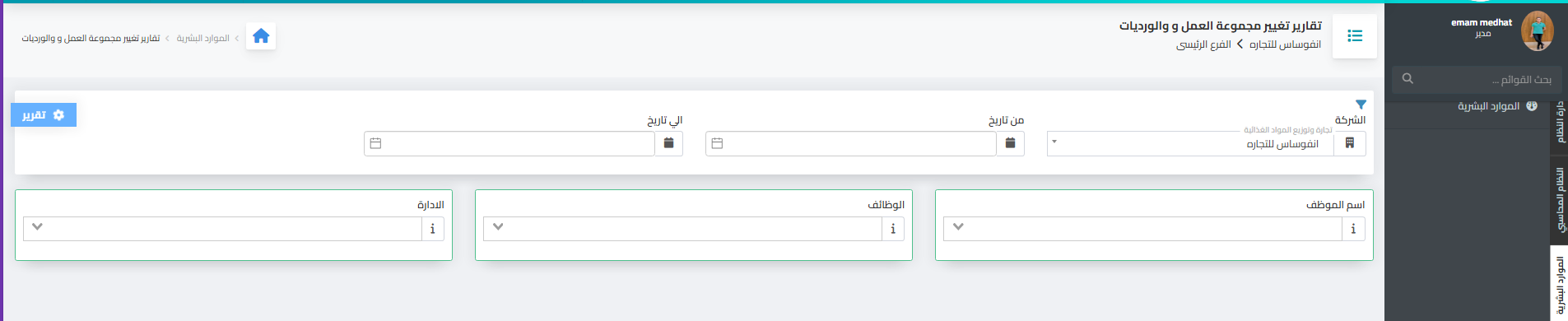The width and height of the screenshot is (1568, 321).
Task: Click the menu search magnifier icon
Action: (1407, 79)
